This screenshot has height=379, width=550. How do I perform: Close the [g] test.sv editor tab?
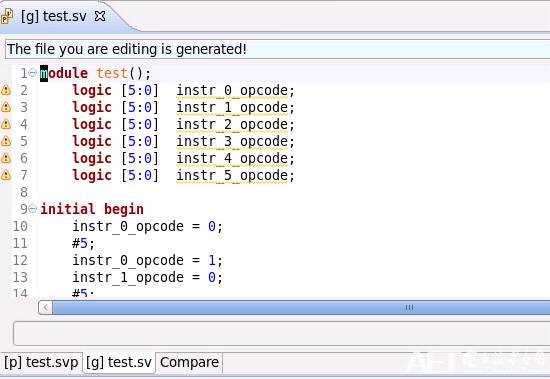100,16
